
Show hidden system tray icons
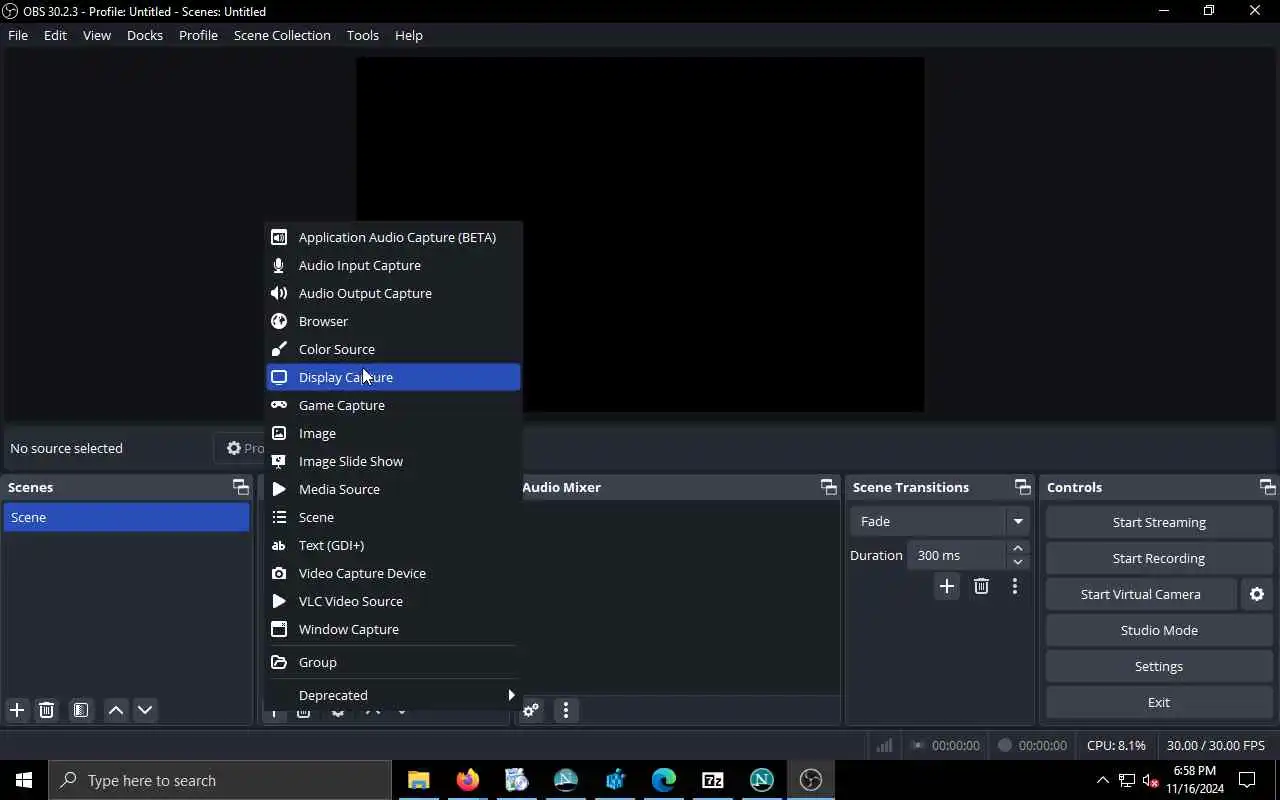pyautogui.click(x=1103, y=780)
